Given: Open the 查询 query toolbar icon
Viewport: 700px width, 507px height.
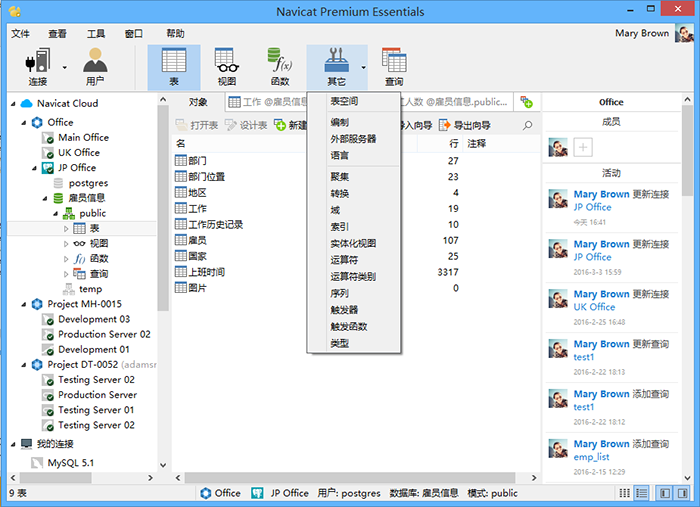Looking at the screenshot, I should pyautogui.click(x=394, y=67).
